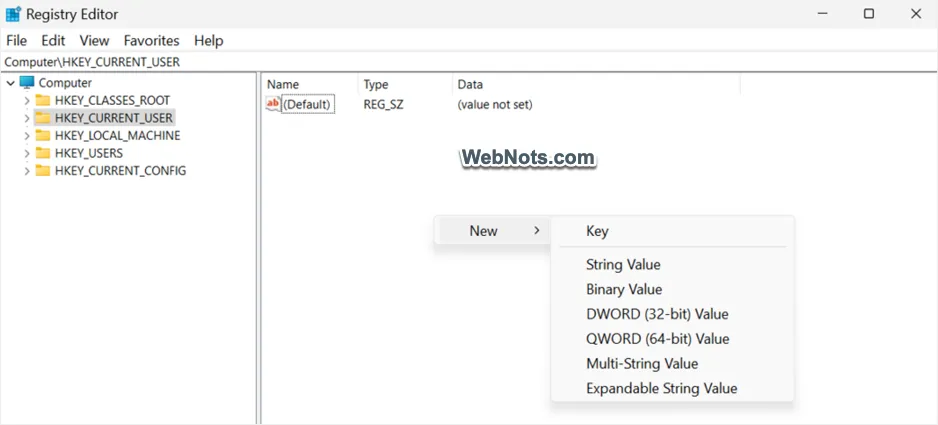The image size is (938, 425).
Task: Open the File menu
Action: tap(16, 41)
